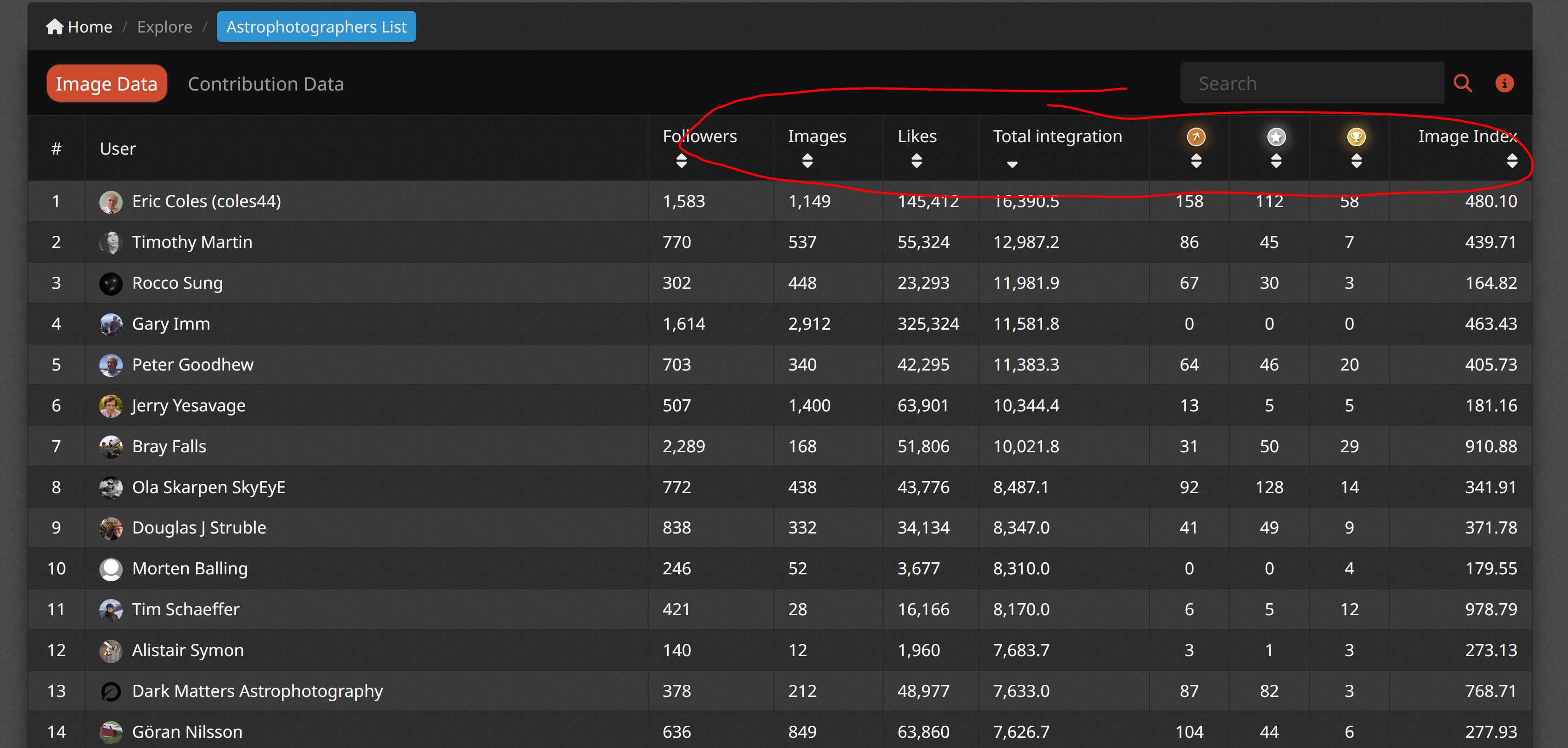1568x748 pixels.
Task: Open Rocco Sung avatar thumbnail
Action: pos(111,283)
